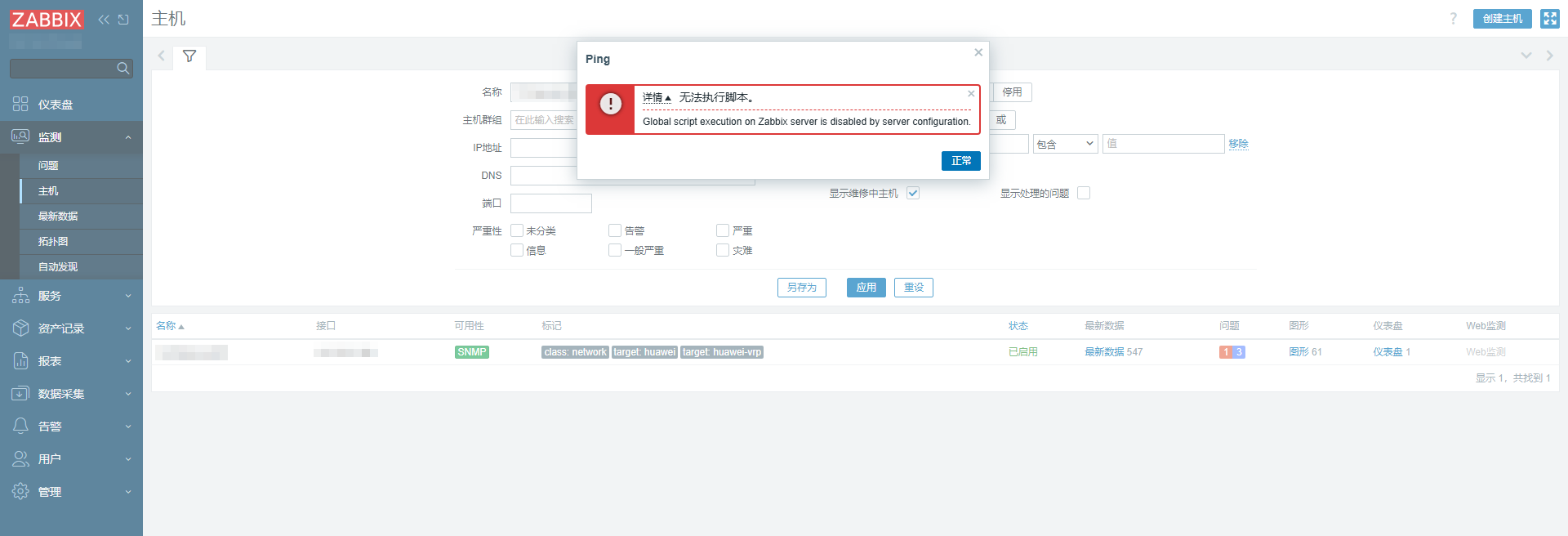Dismiss the red error message X
This screenshot has width=1568, height=536.
tap(971, 94)
